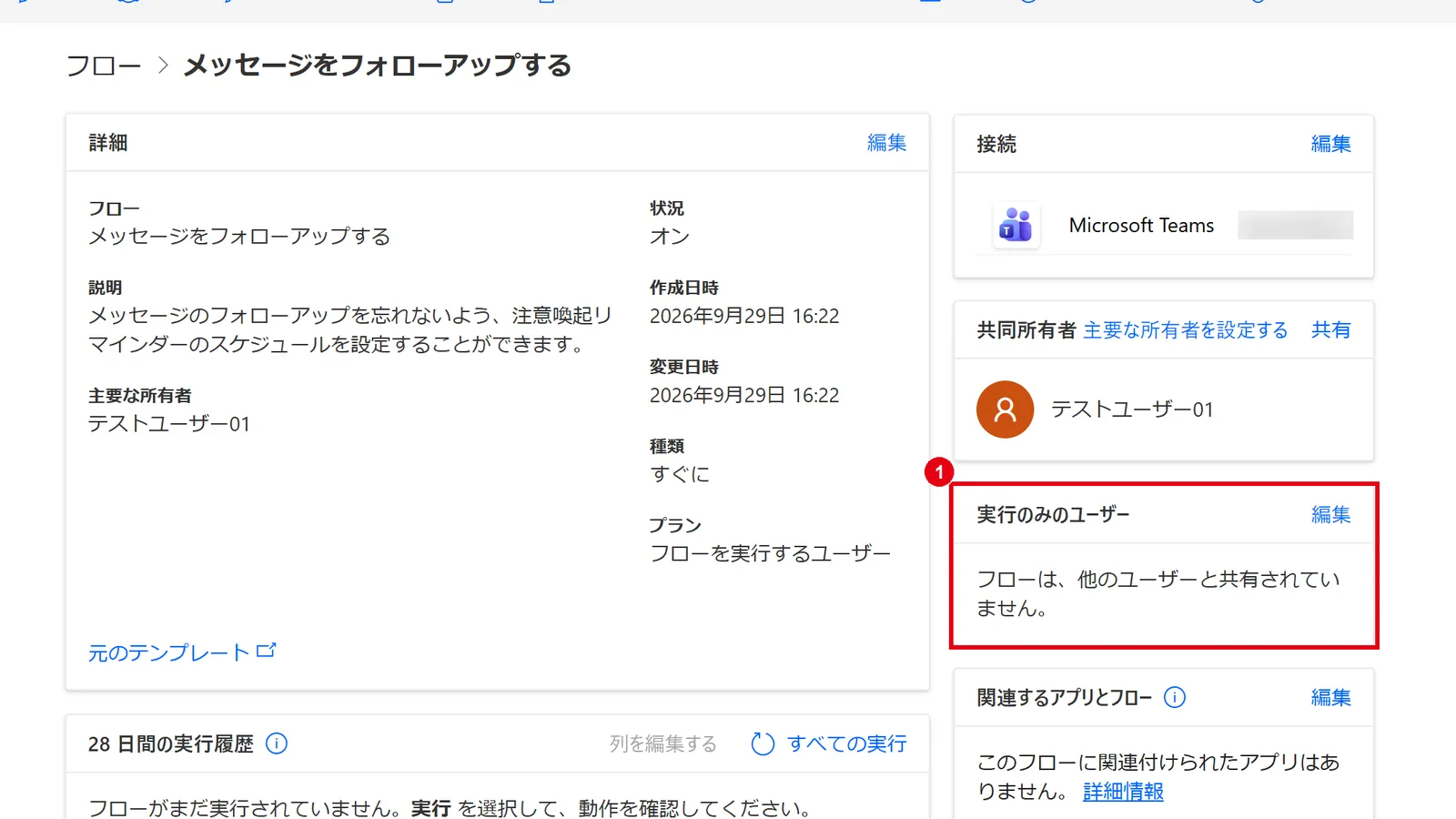Viewport: 1456px width, 819px height.
Task: Click 編集 in the 接続 panel
Action: 1330,144
